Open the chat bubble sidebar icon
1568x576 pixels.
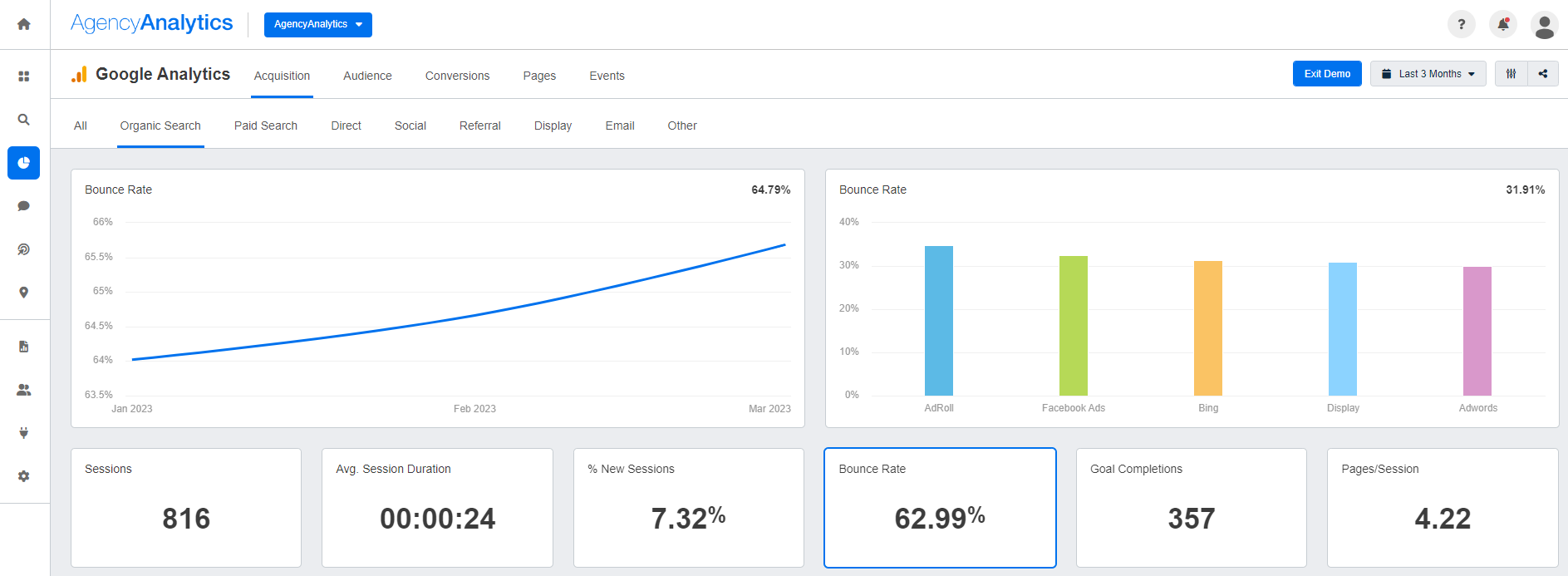pos(24,206)
